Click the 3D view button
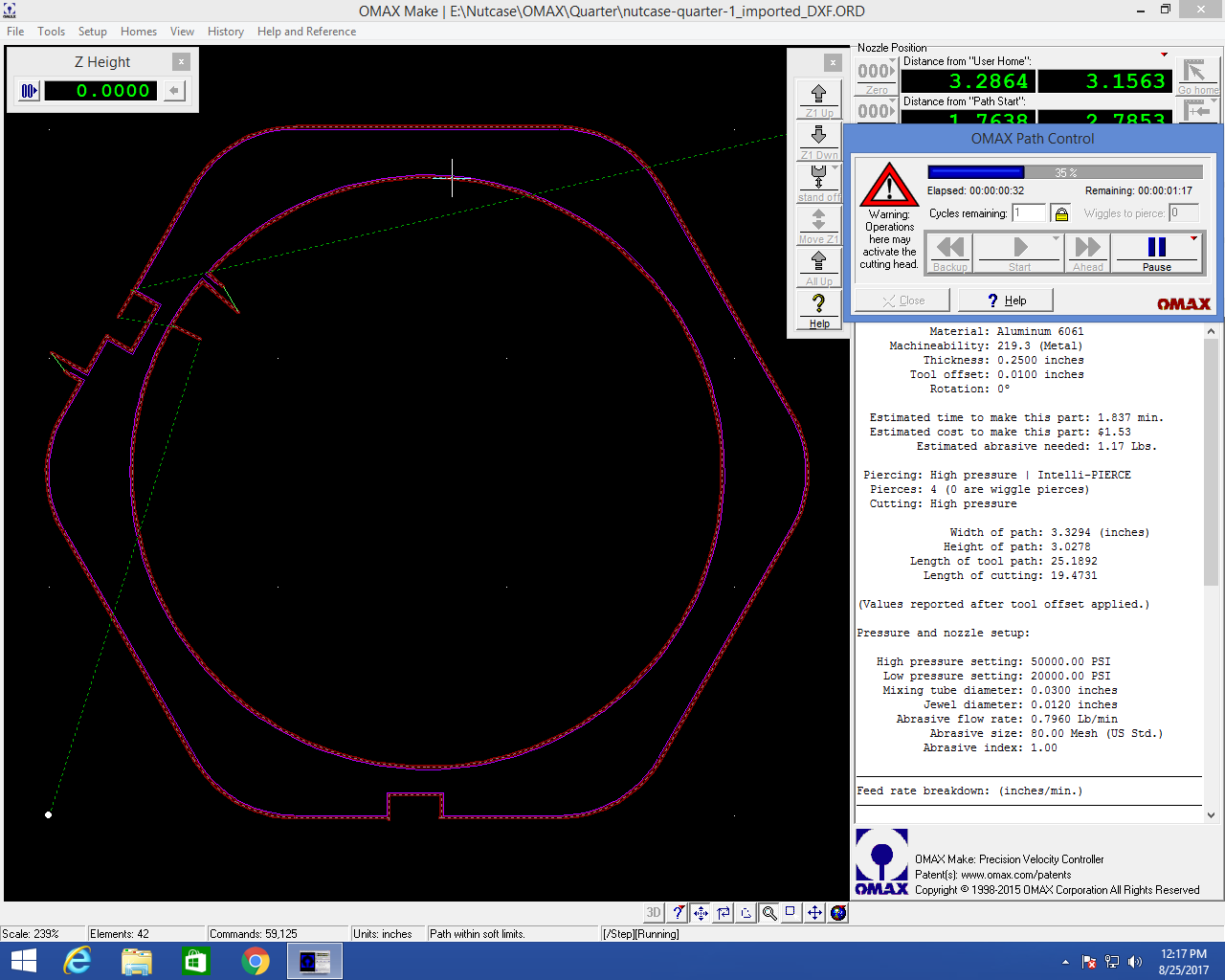 653,913
